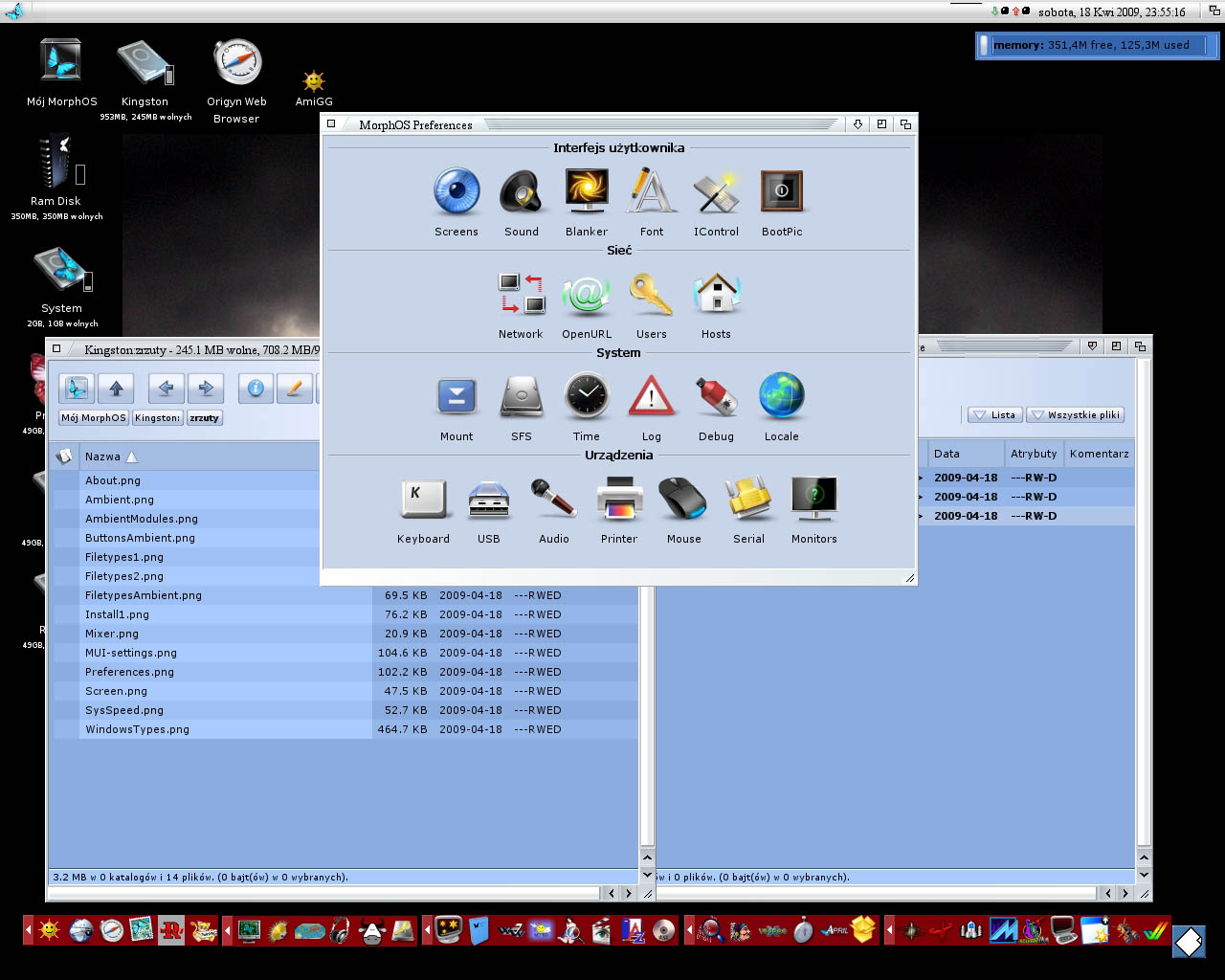The height and width of the screenshot is (980, 1225).
Task: Open the Printer preferences
Action: pos(619,500)
